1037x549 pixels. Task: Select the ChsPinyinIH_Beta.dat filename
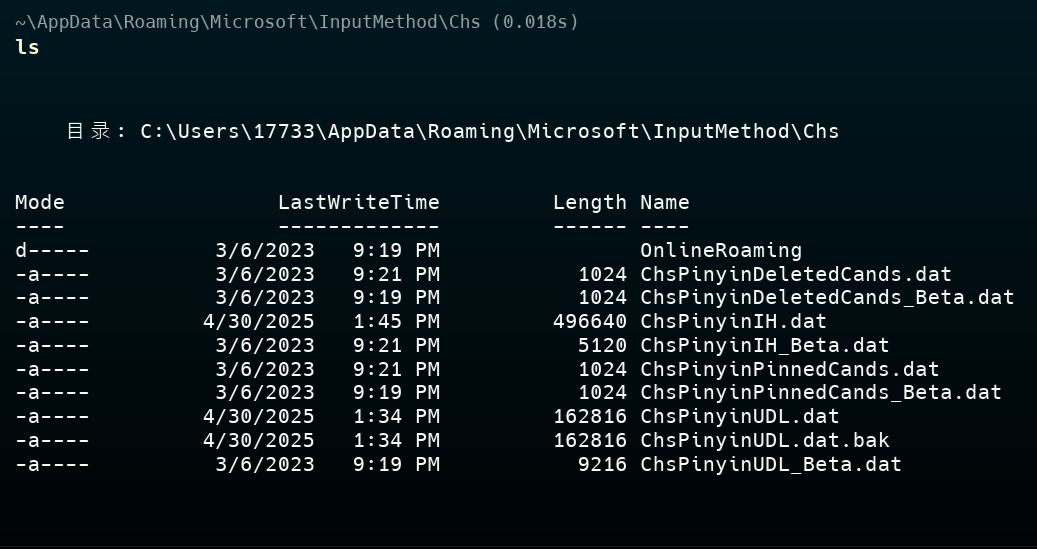(764, 346)
